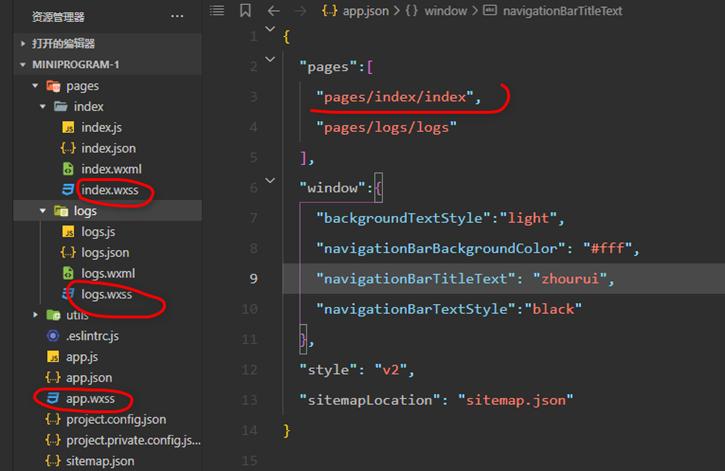Screen dimensions: 725x471
Task: Click line number 9 in gutter
Action: coord(253,279)
